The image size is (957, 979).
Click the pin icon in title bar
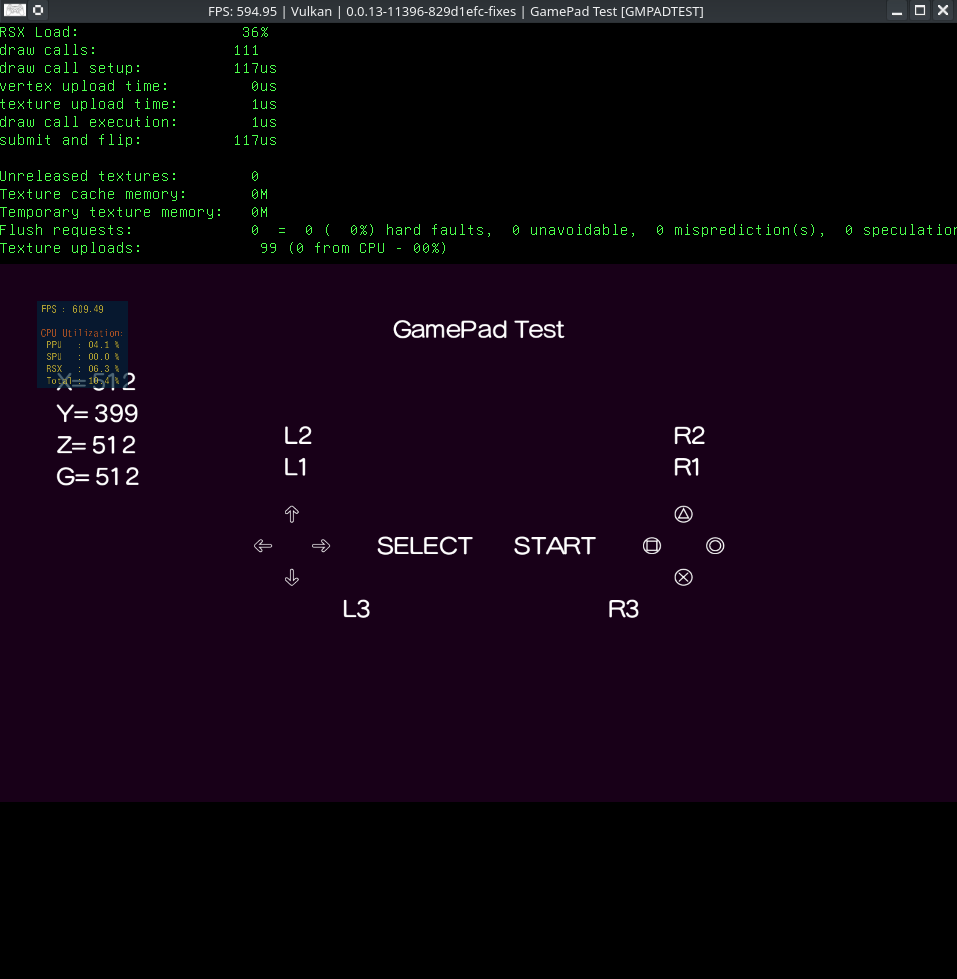point(38,10)
